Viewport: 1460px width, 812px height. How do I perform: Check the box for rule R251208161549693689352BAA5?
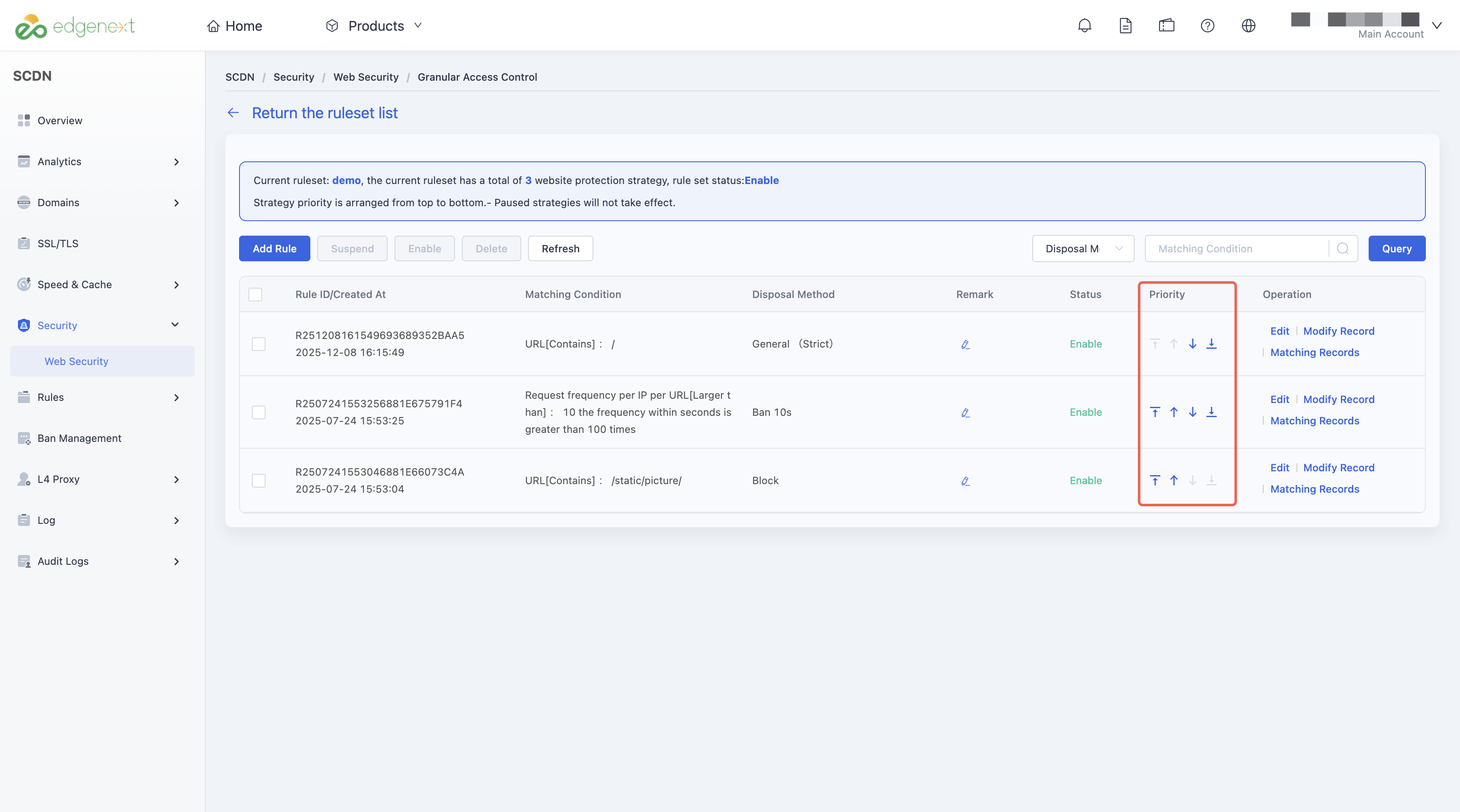(x=258, y=344)
